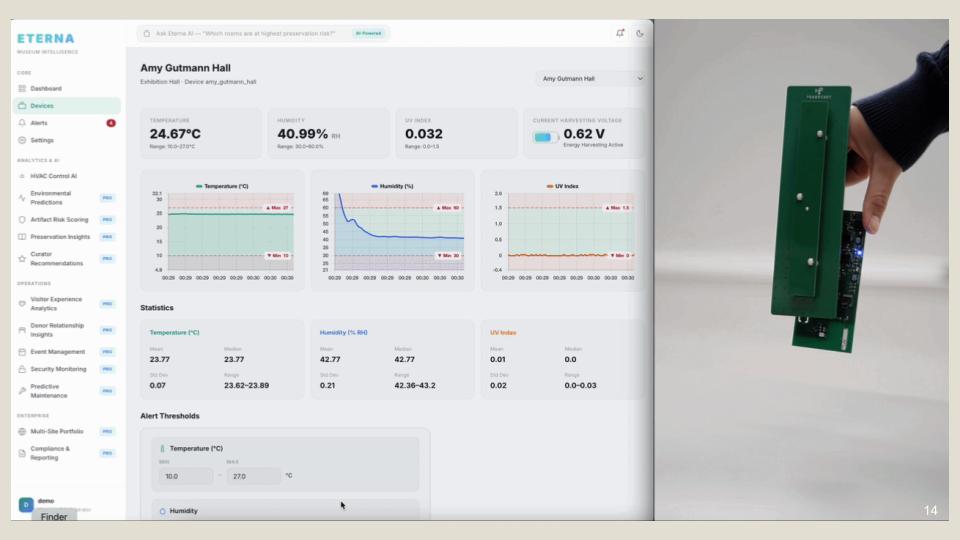This screenshot has height=540, width=960.
Task: Click the 40.99% humidity reading
Action: pyautogui.click(x=302, y=133)
